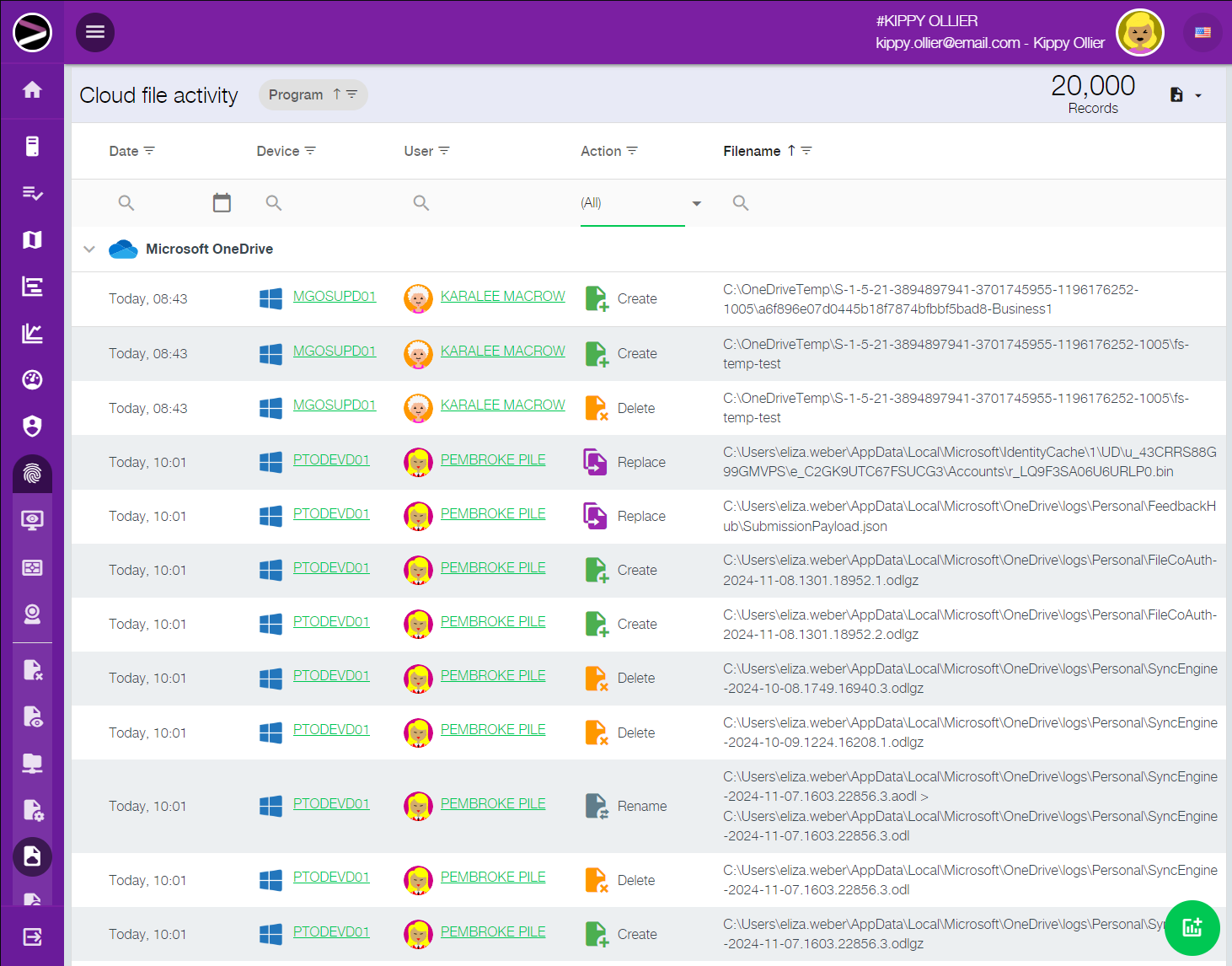Open the fingerprint icon in sidebar
1232x966 pixels.
coord(32,474)
